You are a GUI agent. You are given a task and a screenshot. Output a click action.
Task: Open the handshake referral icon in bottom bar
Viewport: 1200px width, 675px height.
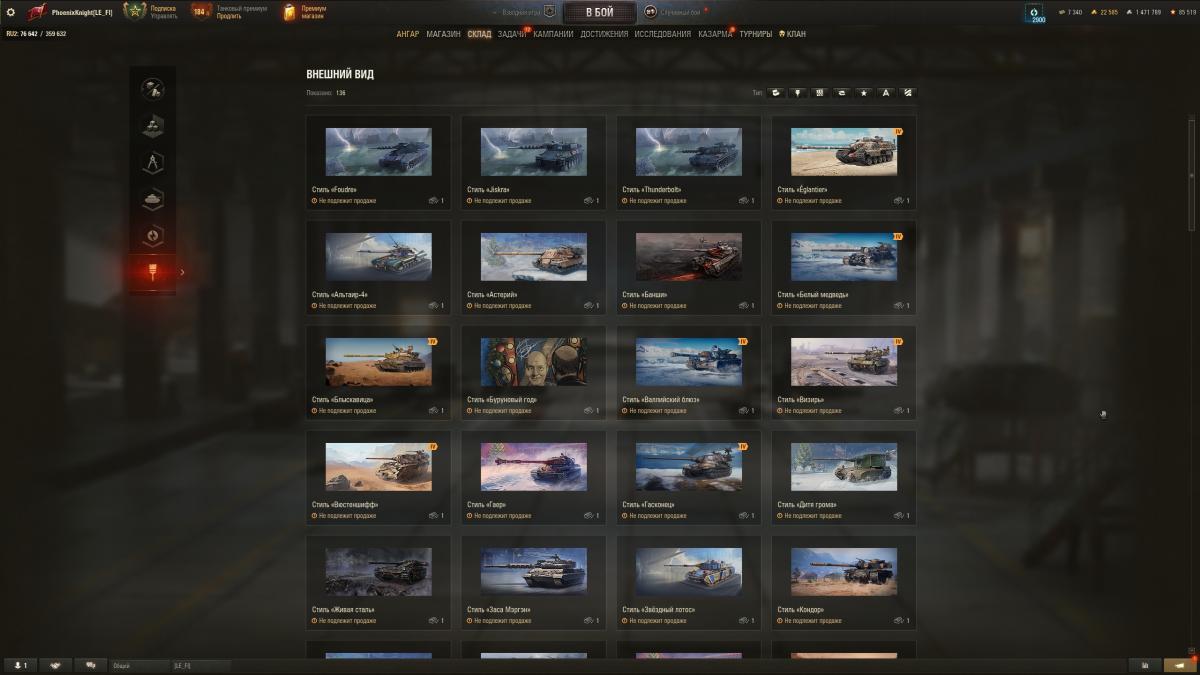56,665
